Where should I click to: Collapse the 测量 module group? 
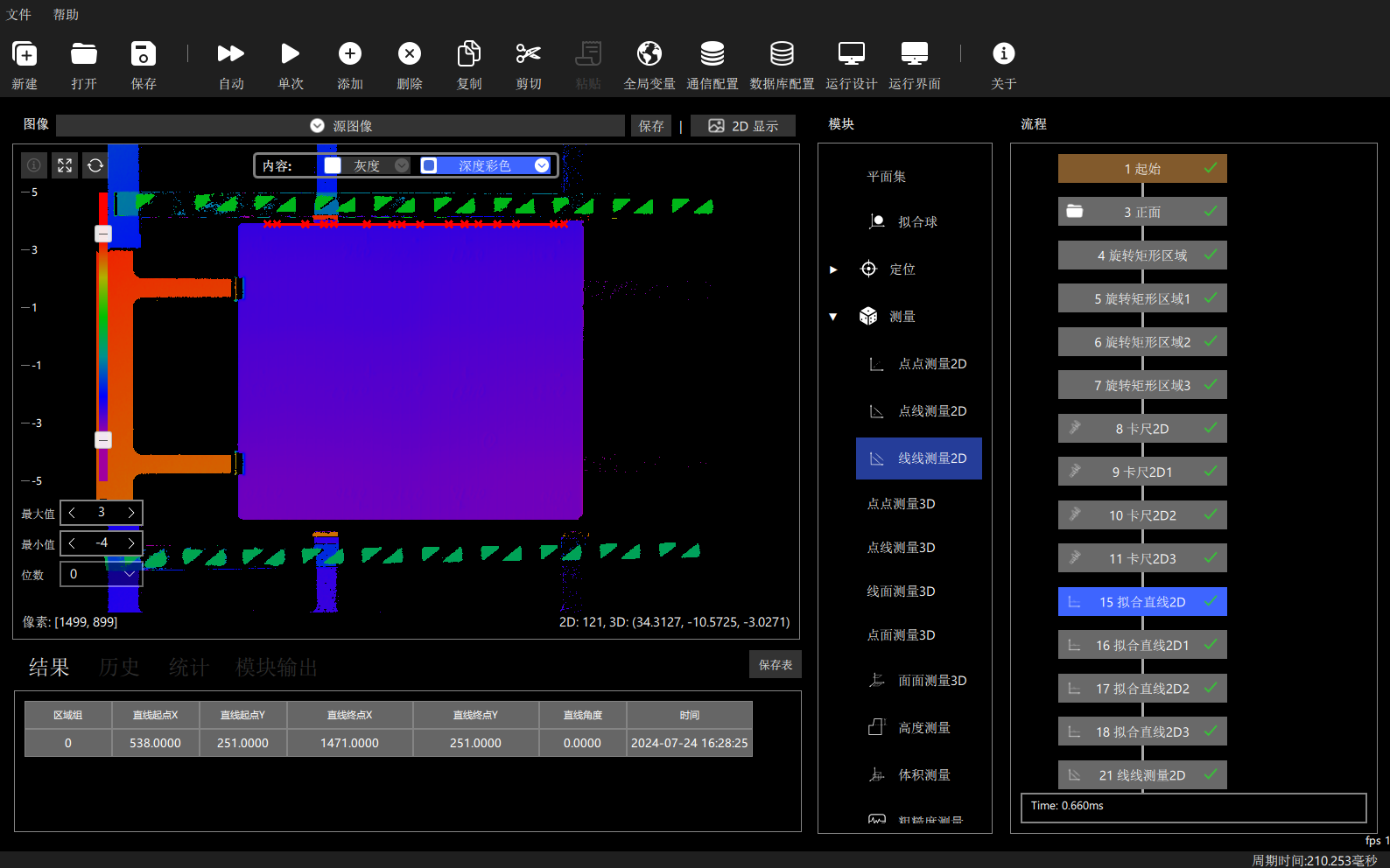coord(833,317)
